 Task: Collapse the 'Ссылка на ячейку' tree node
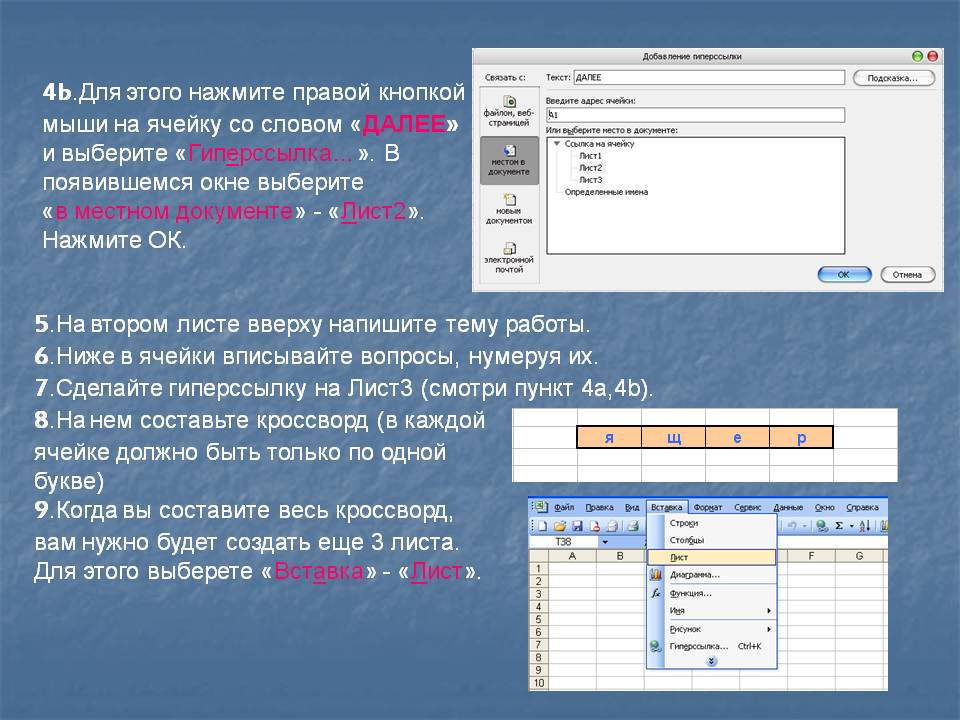556,144
